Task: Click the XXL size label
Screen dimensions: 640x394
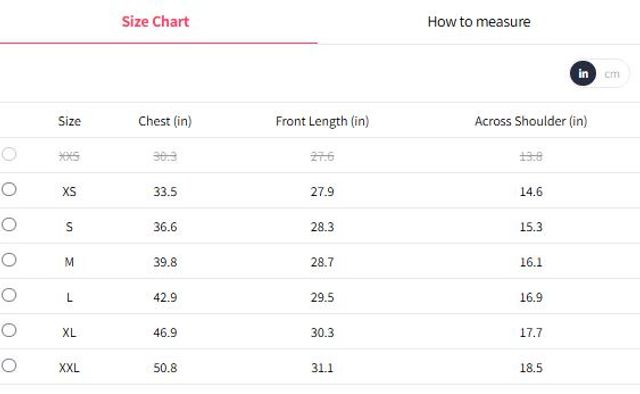Action: (x=69, y=368)
